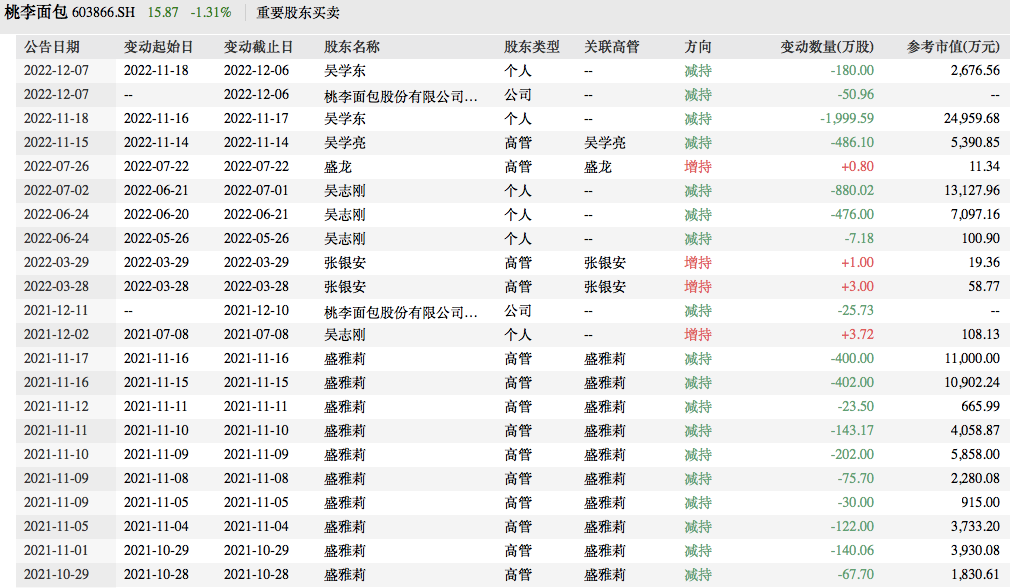The width and height of the screenshot is (1010, 588).
Task: Click the change amount -25.73
Action: coord(855,310)
